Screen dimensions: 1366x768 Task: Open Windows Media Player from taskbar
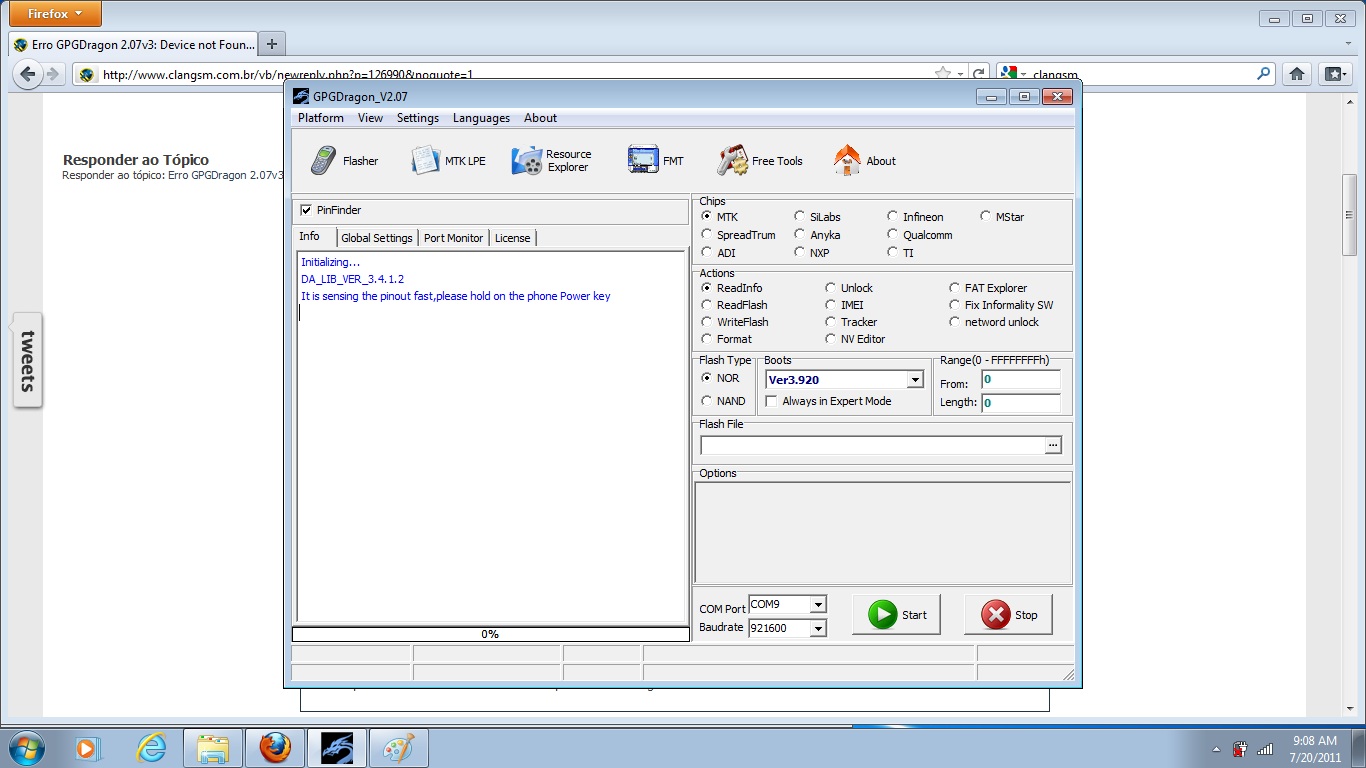pos(88,748)
